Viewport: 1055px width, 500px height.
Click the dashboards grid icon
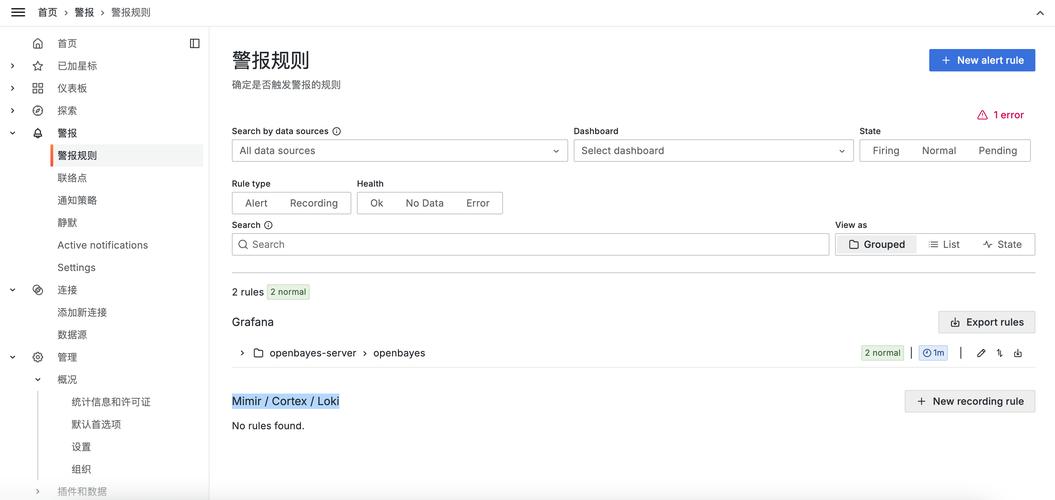click(x=38, y=88)
